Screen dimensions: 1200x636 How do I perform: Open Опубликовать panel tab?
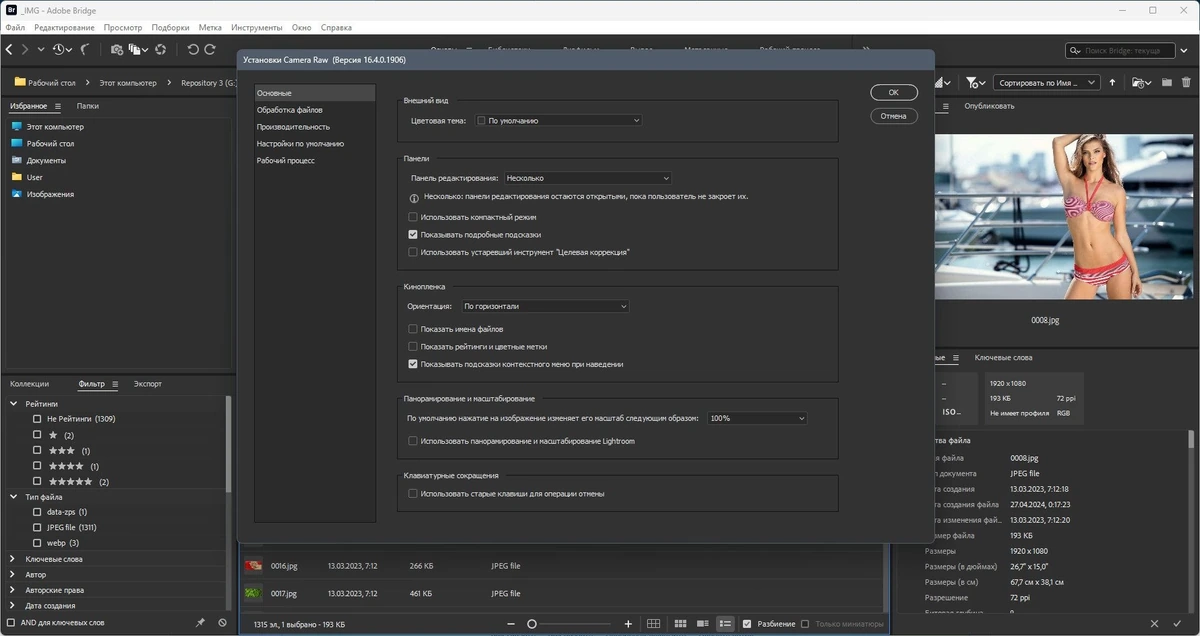pos(989,106)
